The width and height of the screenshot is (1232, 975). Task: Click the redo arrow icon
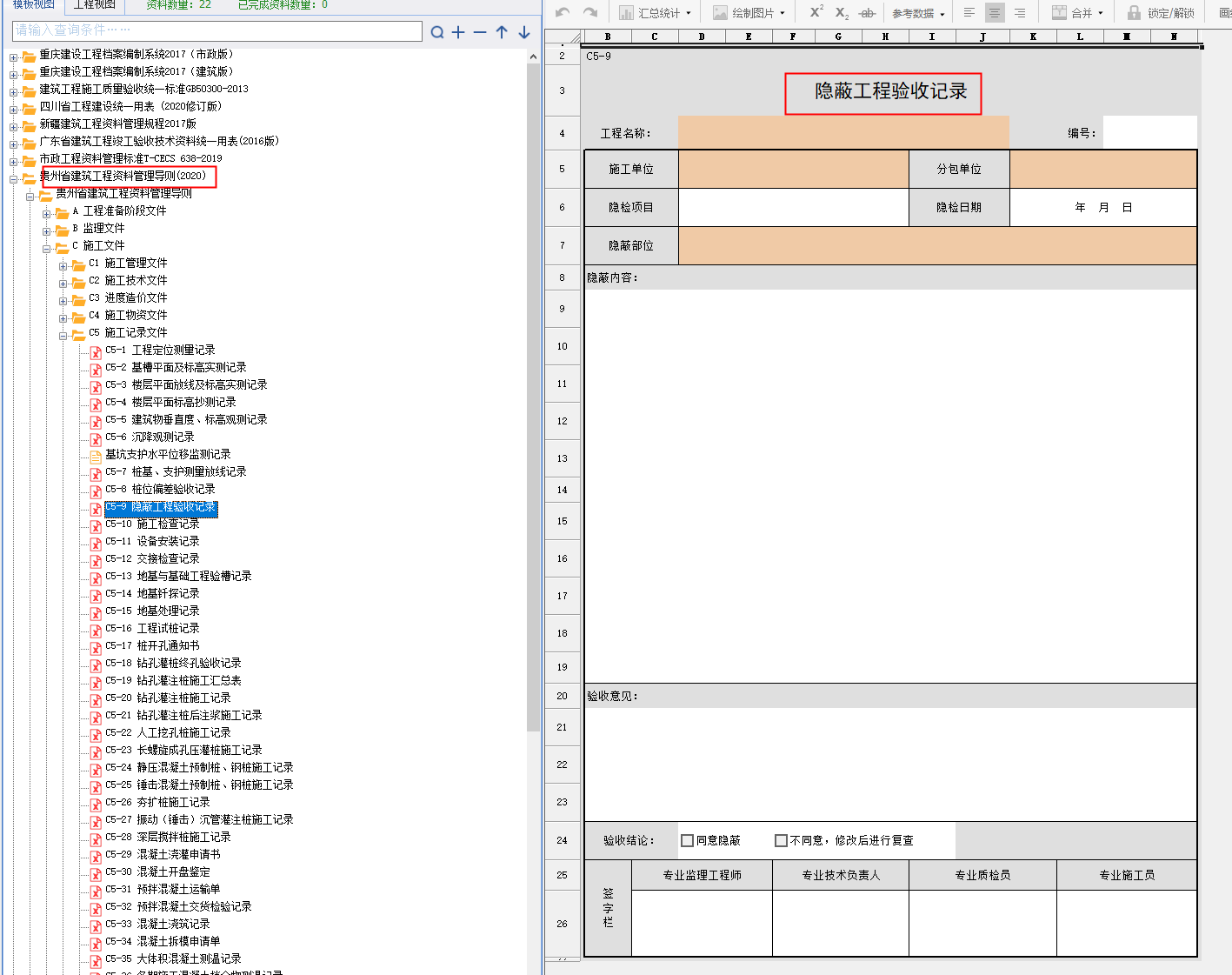point(590,12)
